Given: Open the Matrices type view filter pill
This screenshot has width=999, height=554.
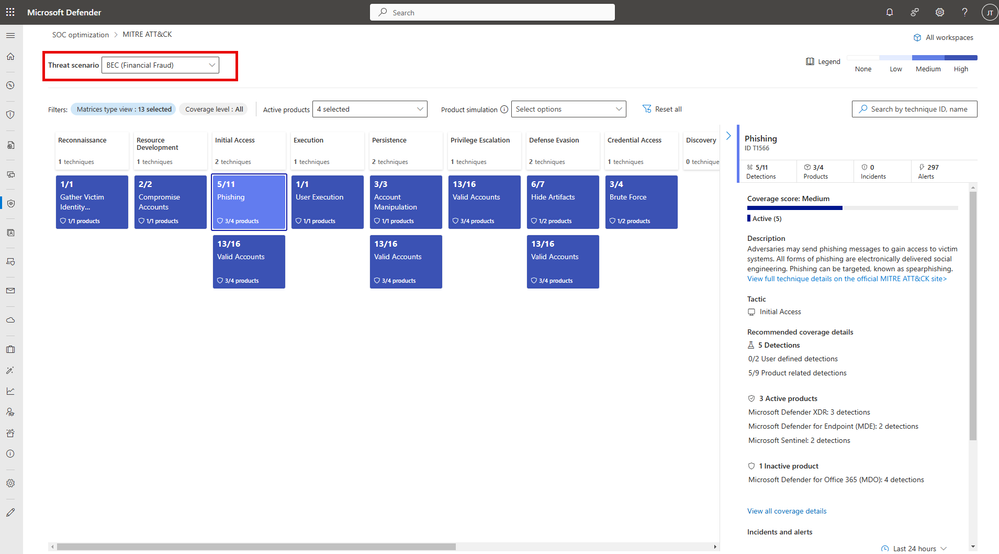Looking at the screenshot, I should (x=124, y=109).
